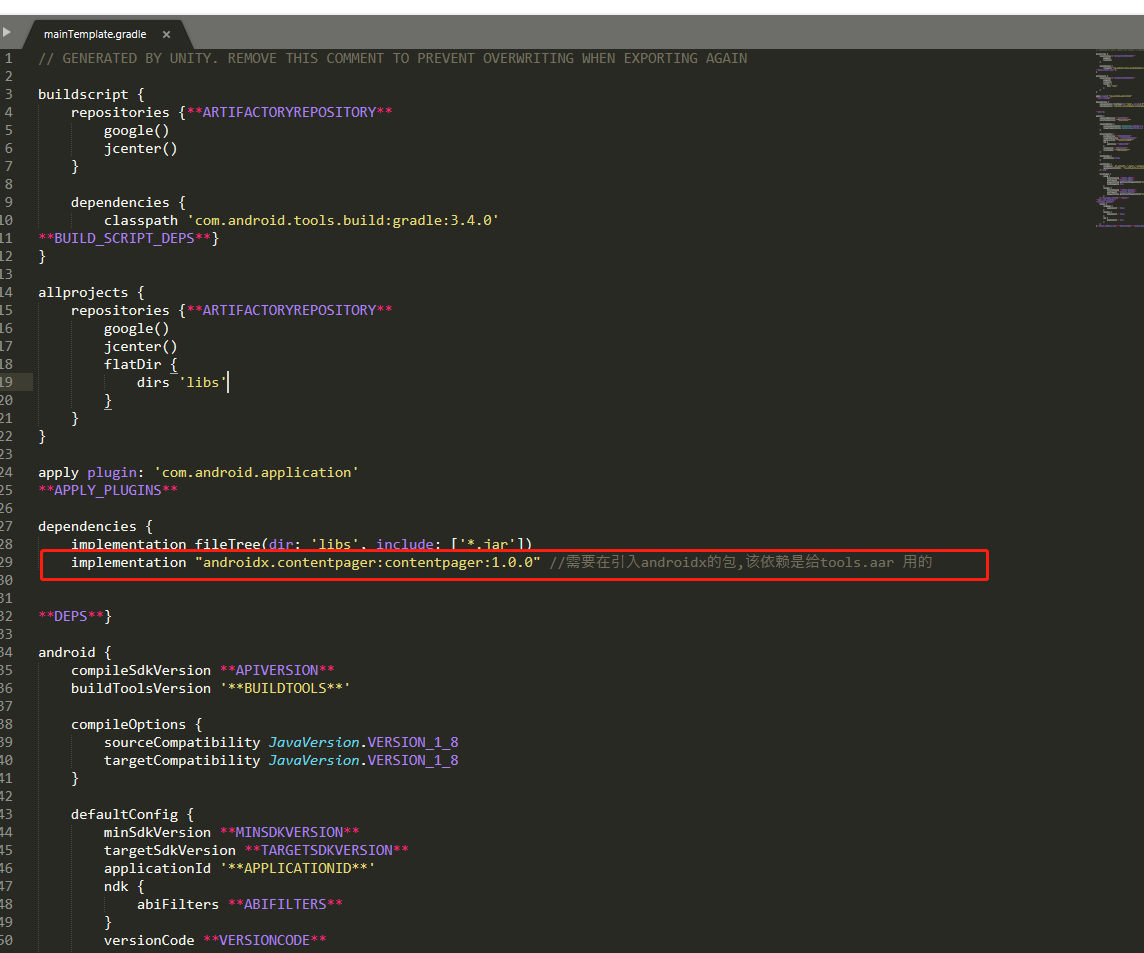Screen dimensions: 1144x953
Task: Click the **APPLY_PLUGINS** placeholder
Action: tap(108, 490)
